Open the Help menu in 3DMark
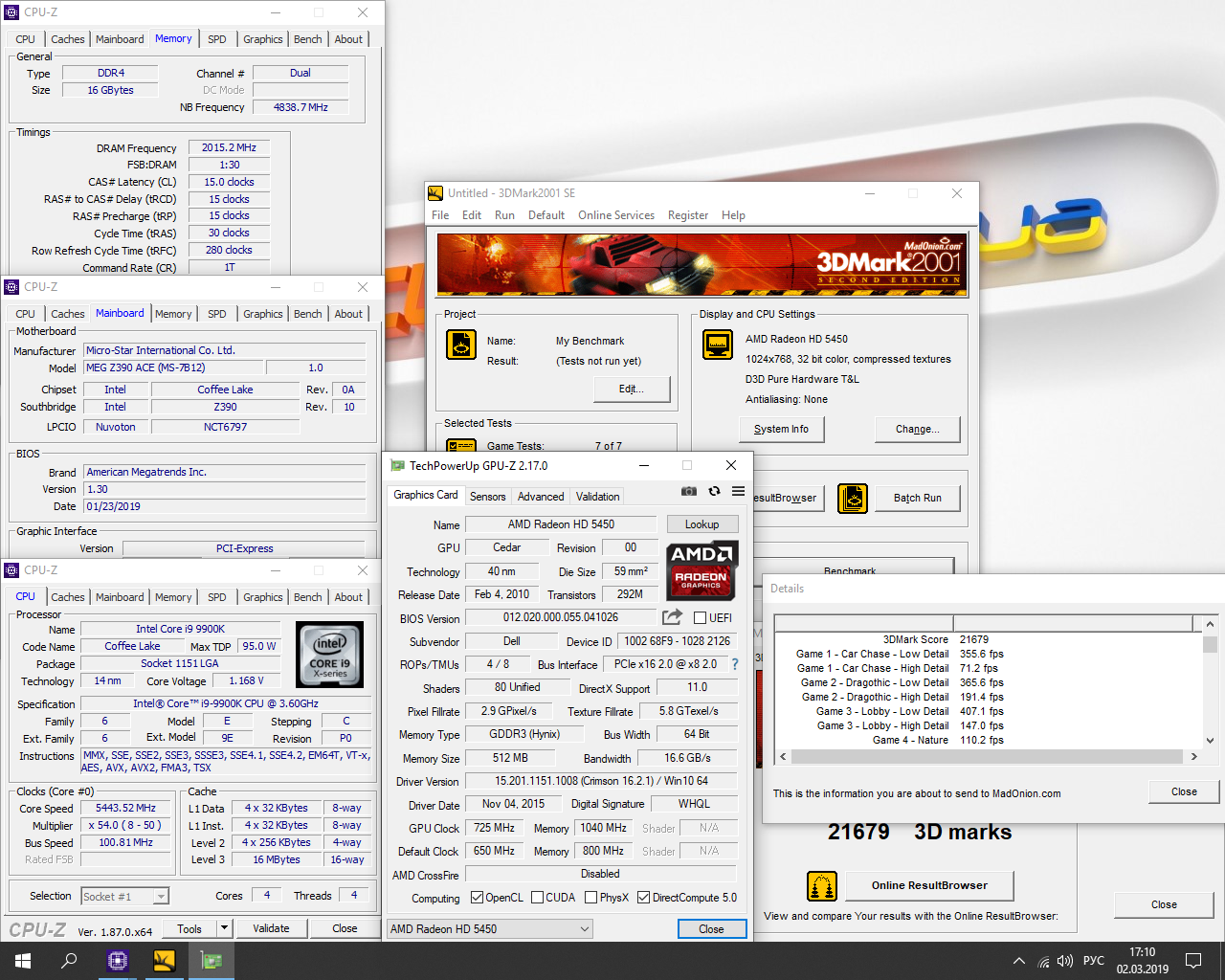This screenshot has width=1225, height=980. pyautogui.click(x=733, y=215)
